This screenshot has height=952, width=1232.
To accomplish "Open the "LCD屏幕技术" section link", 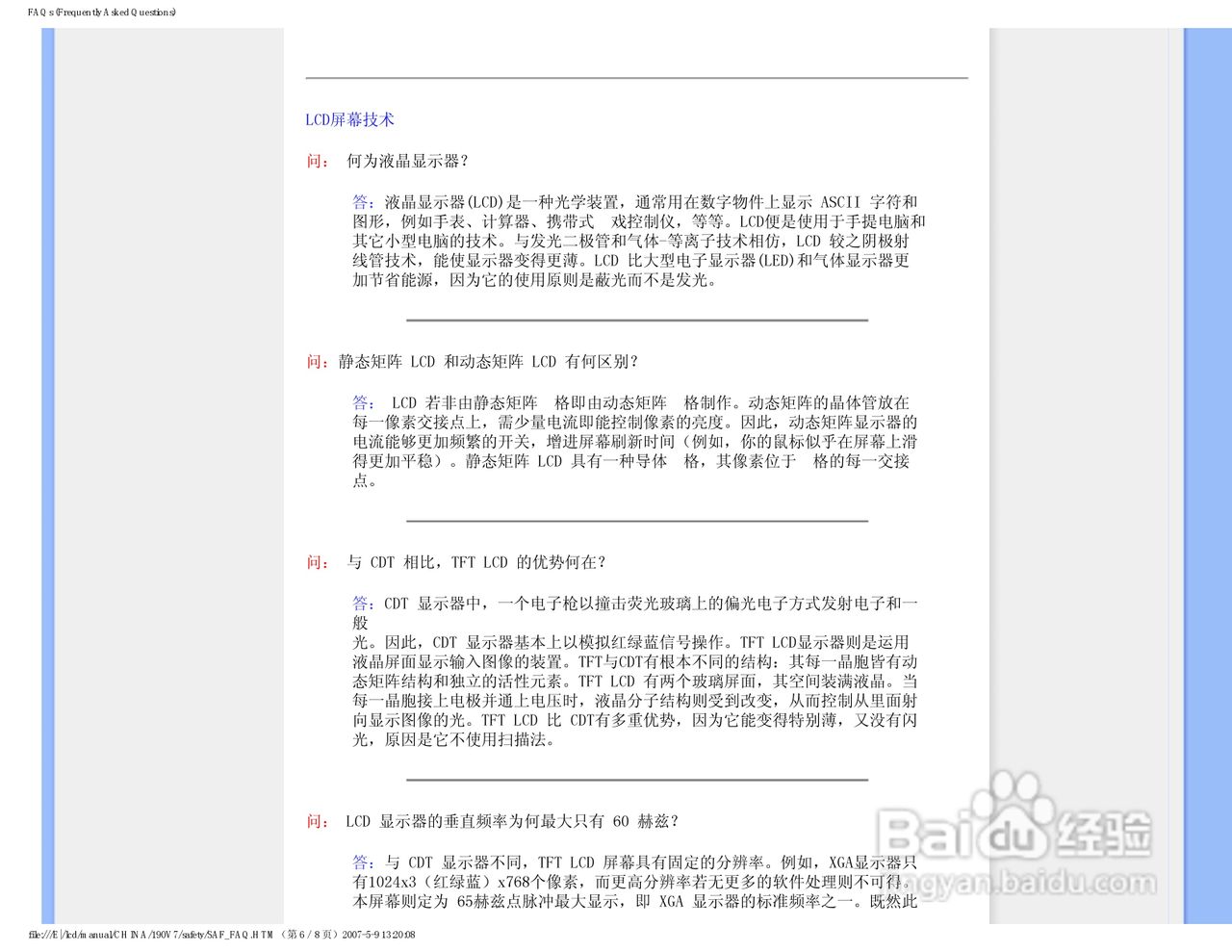I will [349, 119].
